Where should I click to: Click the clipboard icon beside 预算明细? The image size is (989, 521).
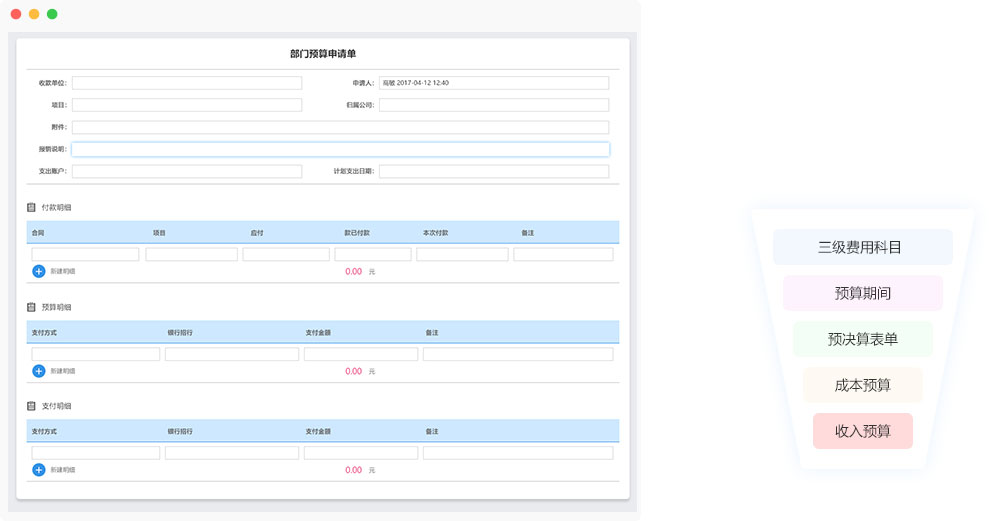click(32, 307)
